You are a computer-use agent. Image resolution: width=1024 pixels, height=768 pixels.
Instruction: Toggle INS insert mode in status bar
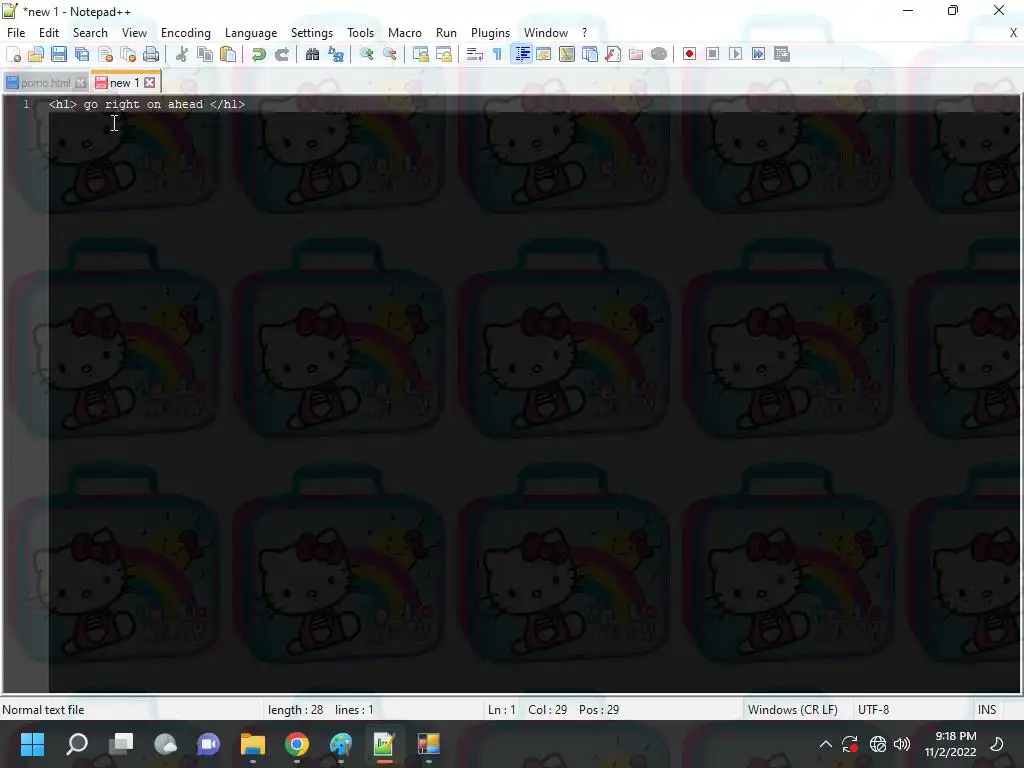tap(987, 710)
